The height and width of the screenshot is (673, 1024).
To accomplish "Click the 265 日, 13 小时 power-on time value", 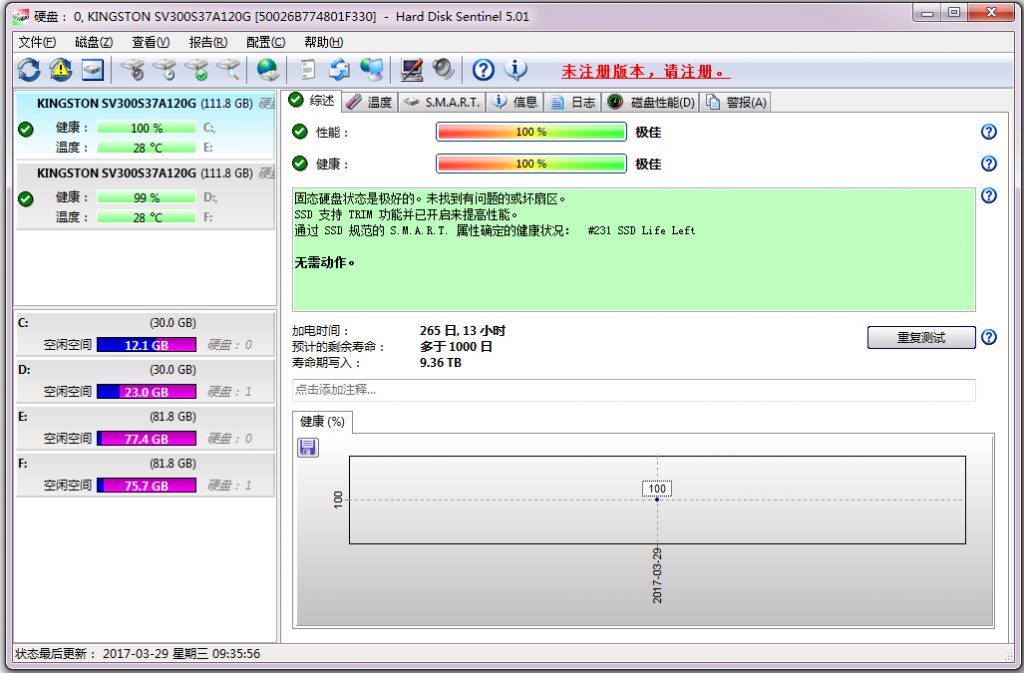I will click(462, 331).
